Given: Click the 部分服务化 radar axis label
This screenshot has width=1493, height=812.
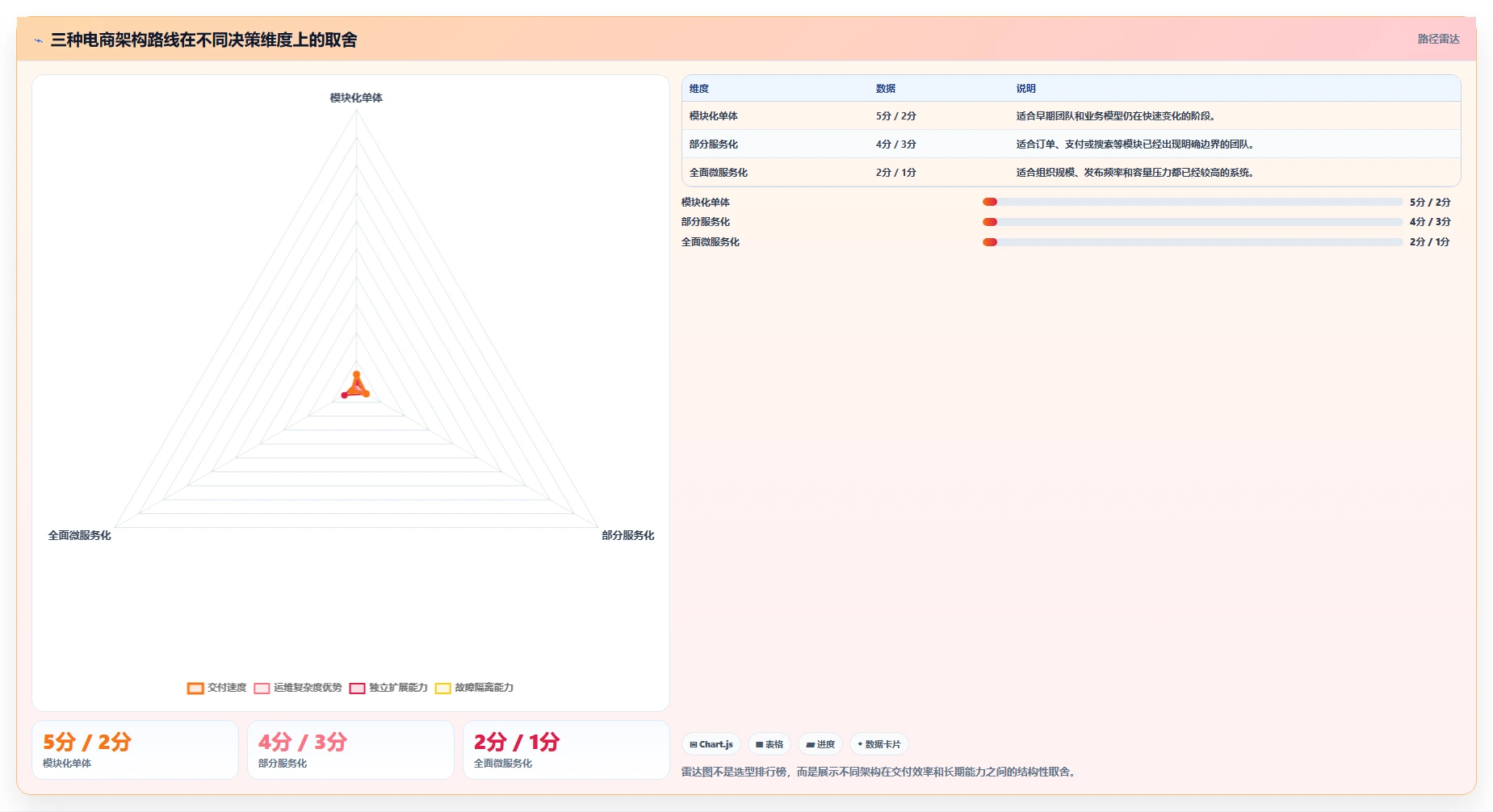Looking at the screenshot, I should coord(627,535).
